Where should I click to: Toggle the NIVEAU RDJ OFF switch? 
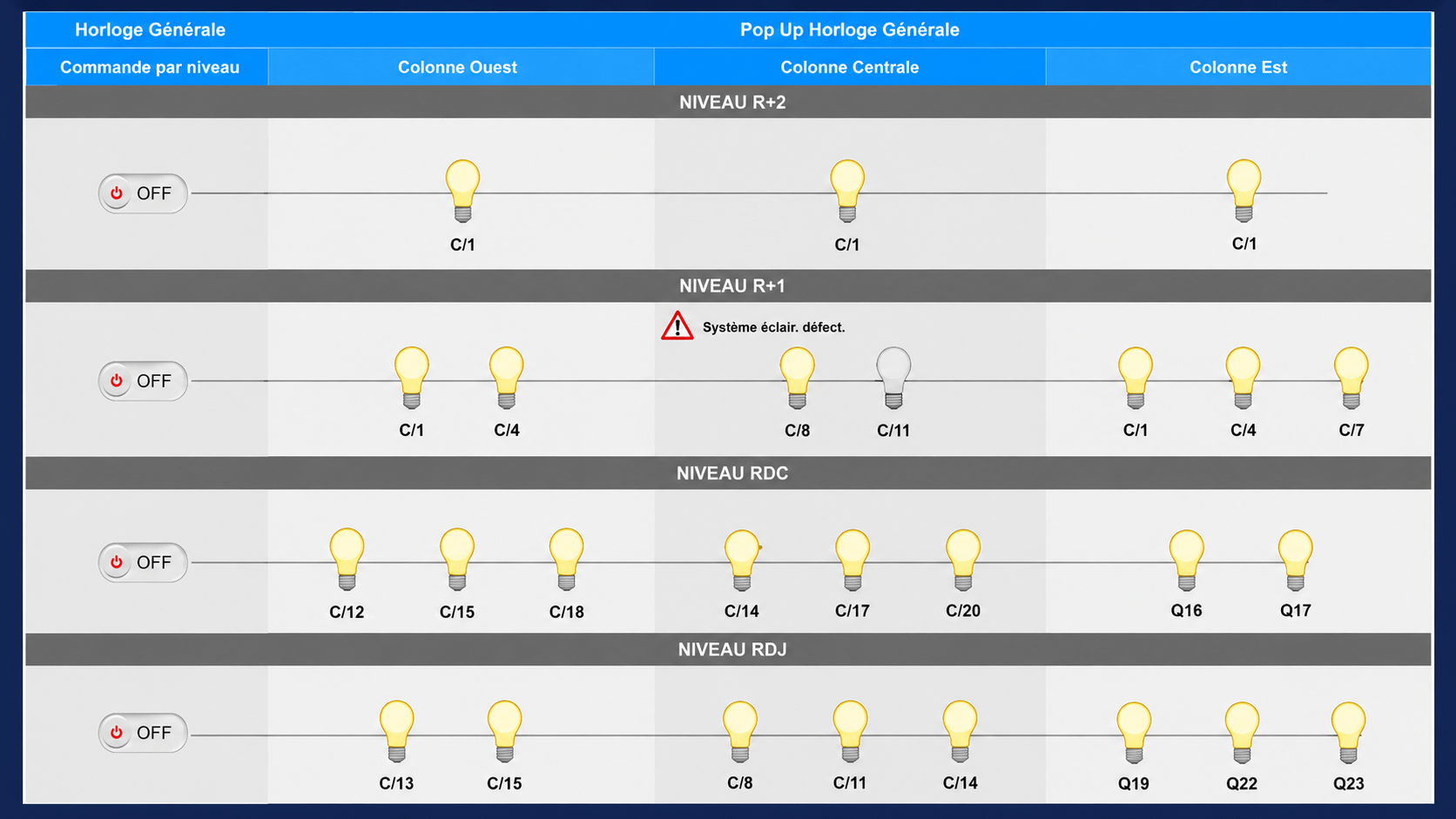(x=143, y=733)
